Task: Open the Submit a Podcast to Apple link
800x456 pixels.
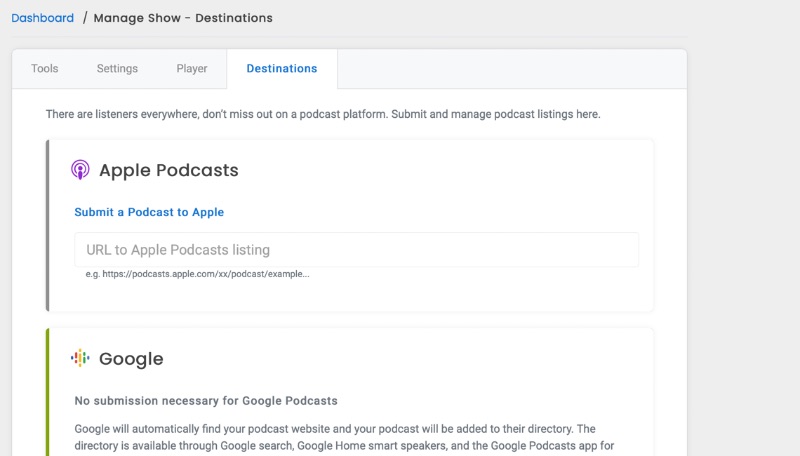Action: pos(149,212)
